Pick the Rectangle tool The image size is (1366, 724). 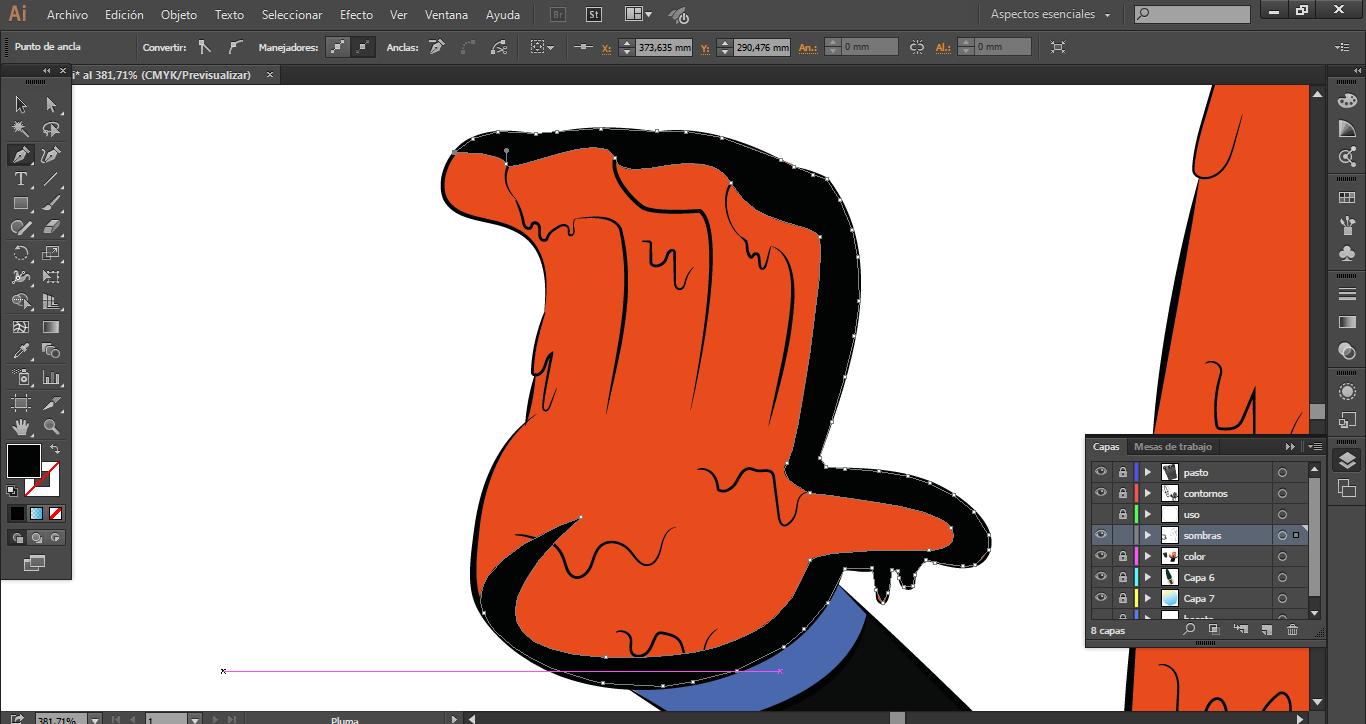(x=21, y=204)
